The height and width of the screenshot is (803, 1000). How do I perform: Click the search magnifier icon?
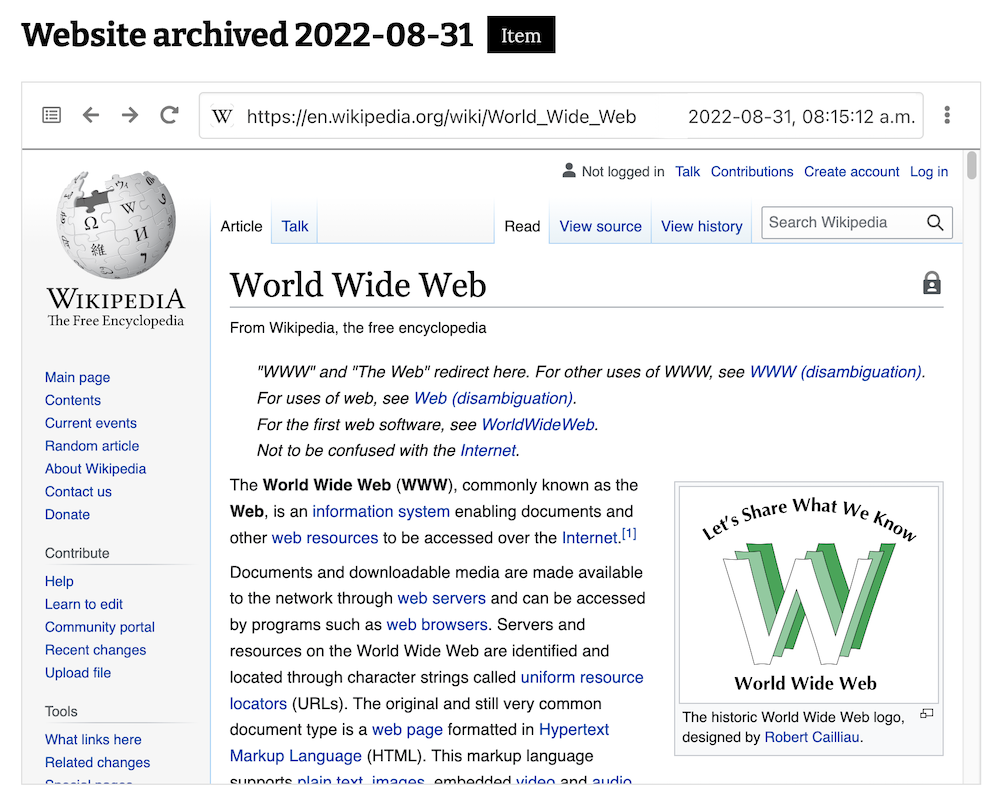click(935, 223)
